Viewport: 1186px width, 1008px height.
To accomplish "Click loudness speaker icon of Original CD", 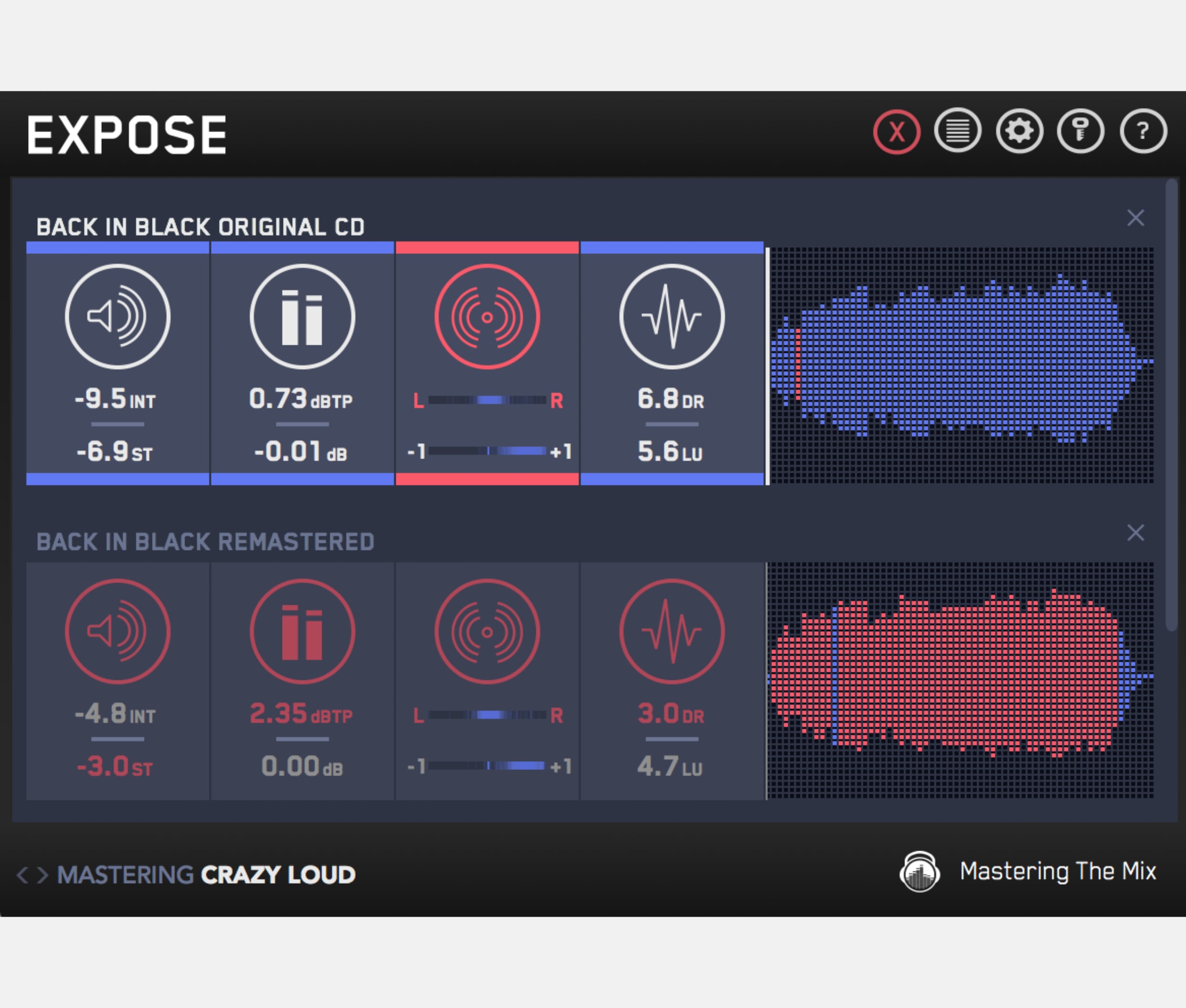I will pyautogui.click(x=118, y=316).
